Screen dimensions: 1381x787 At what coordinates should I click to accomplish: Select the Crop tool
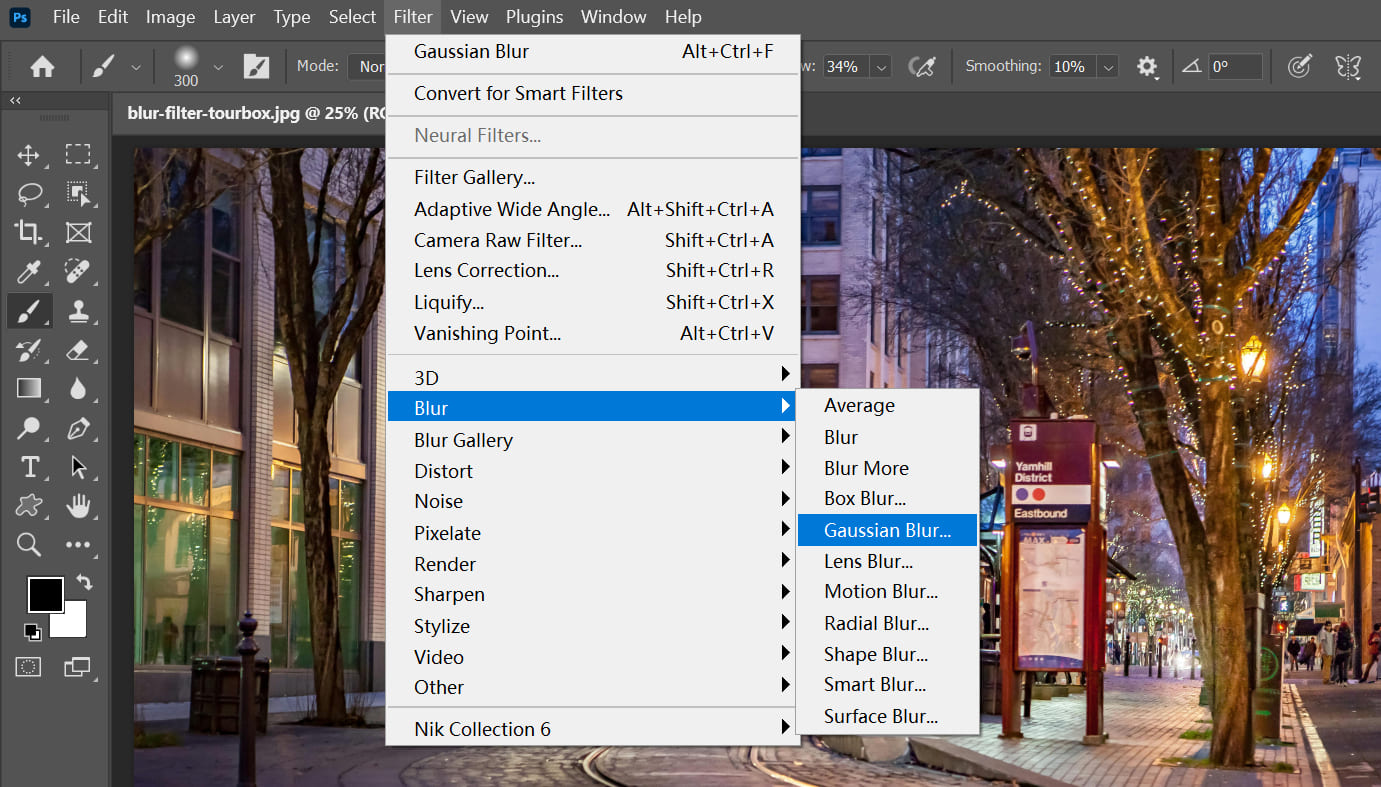(29, 233)
